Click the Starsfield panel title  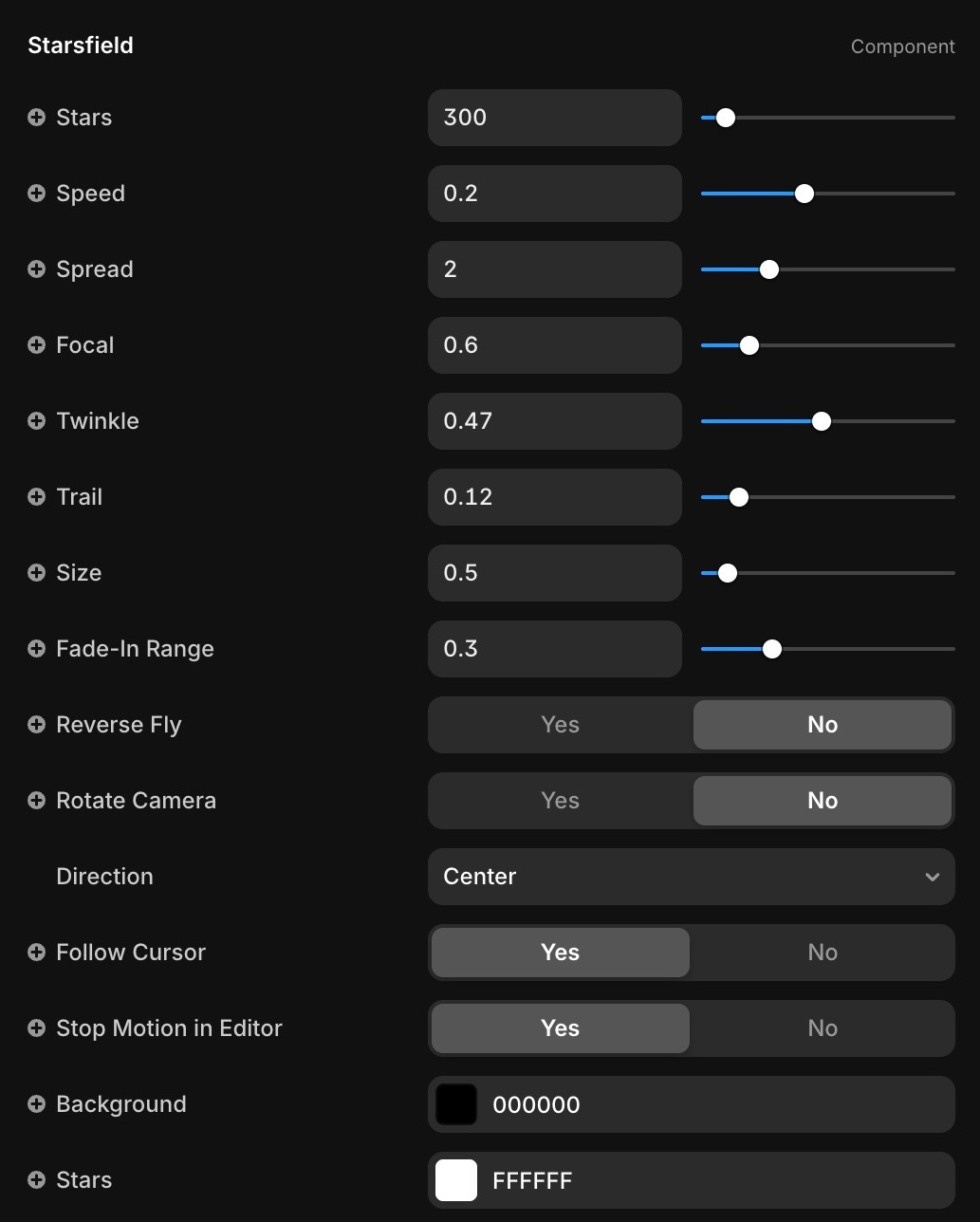tap(81, 46)
